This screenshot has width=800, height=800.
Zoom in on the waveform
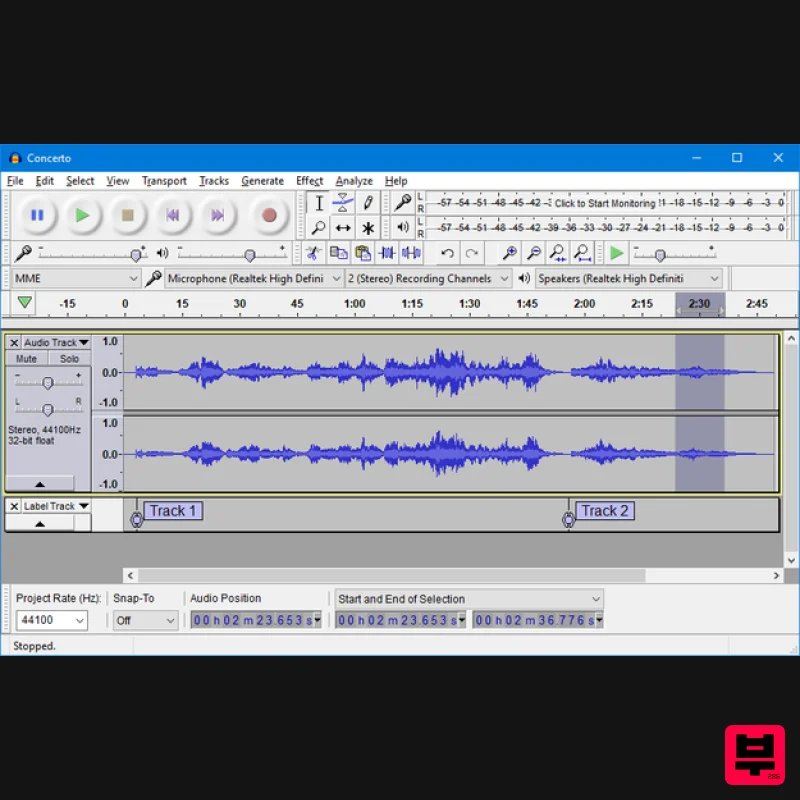[510, 253]
